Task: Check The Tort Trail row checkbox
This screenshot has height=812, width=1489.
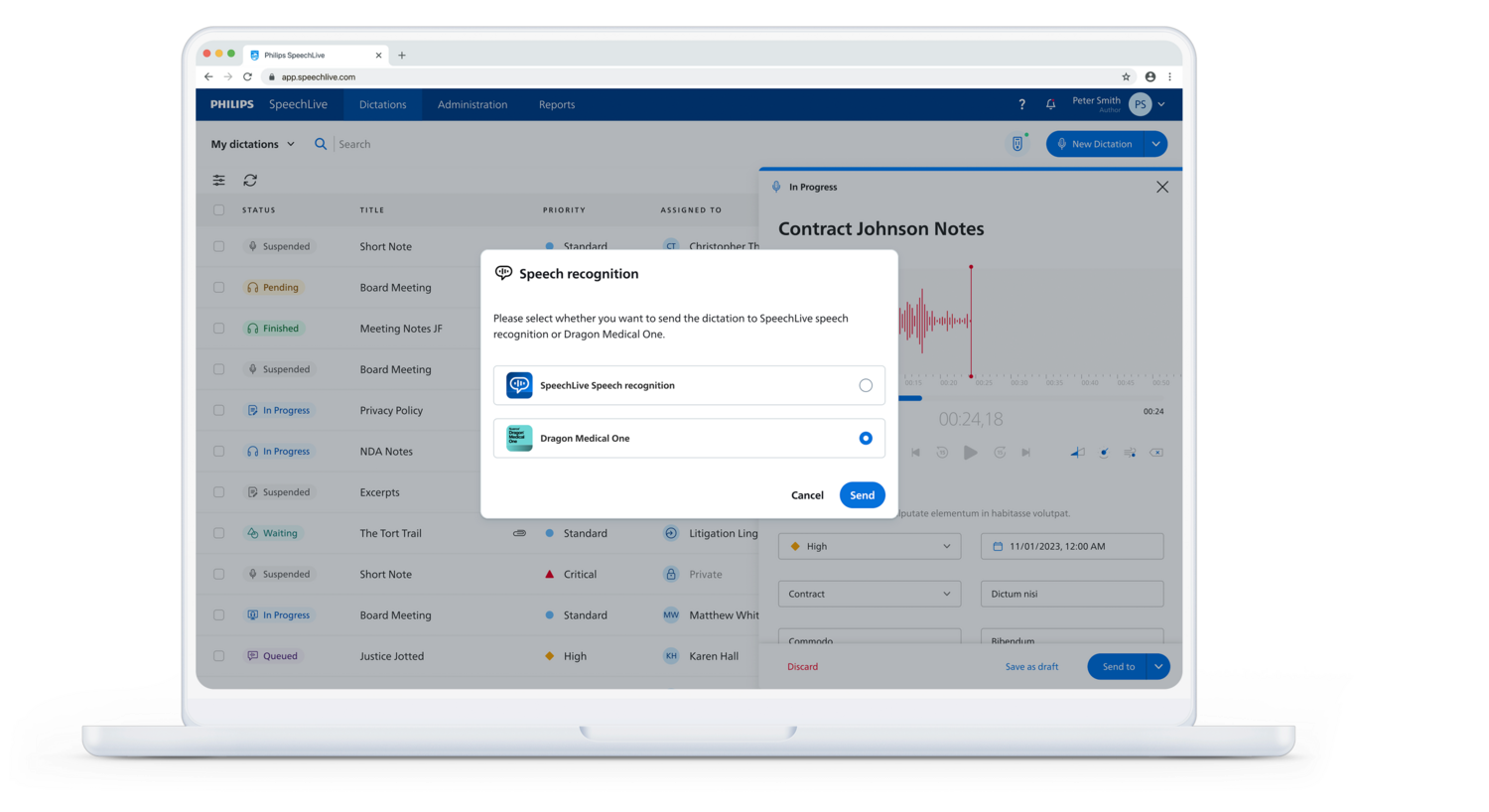Action: point(218,533)
